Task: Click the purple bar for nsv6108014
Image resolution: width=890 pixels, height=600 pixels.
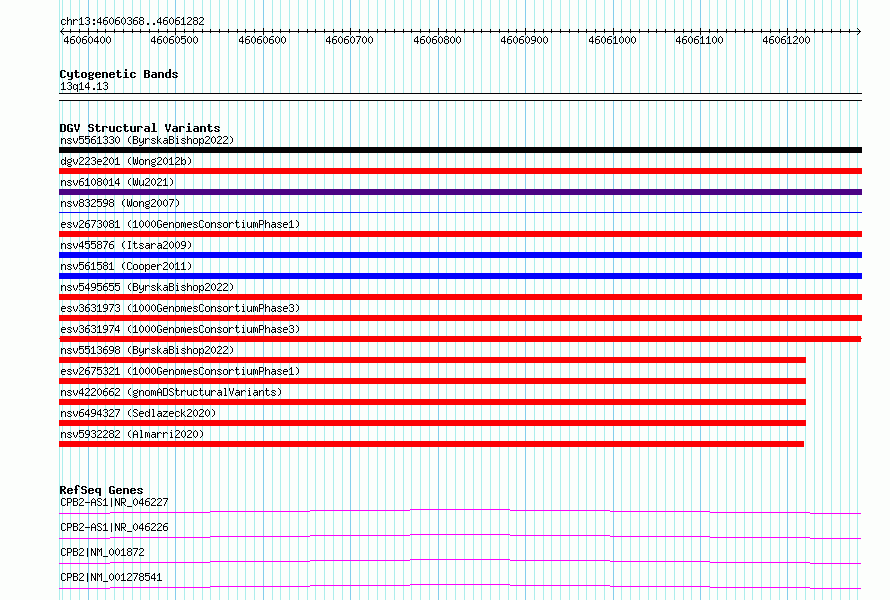Action: pos(460,192)
